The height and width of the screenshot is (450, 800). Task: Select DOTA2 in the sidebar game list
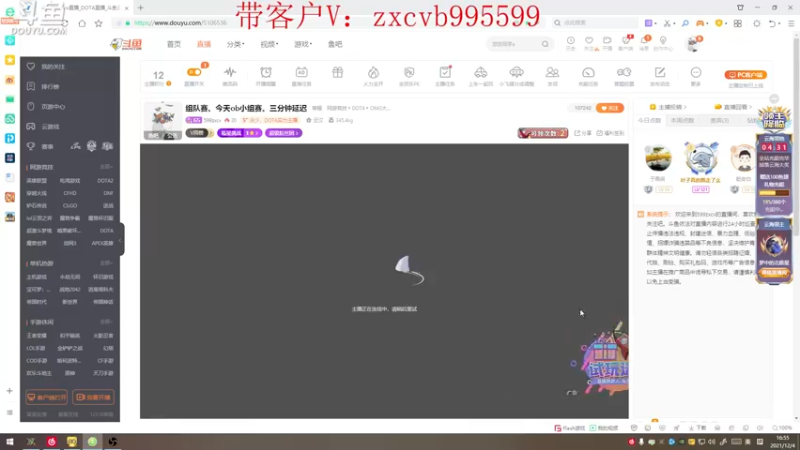click(x=105, y=181)
